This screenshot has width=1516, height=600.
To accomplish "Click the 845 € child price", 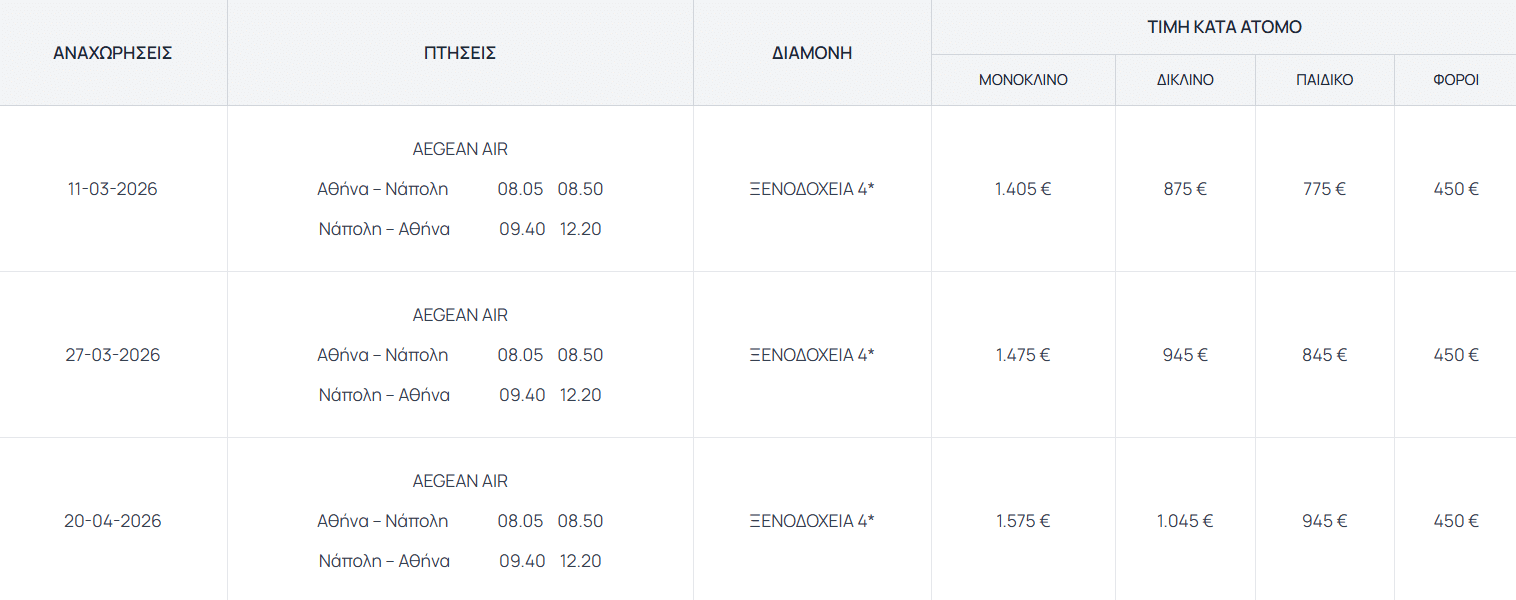I will click(1324, 355).
